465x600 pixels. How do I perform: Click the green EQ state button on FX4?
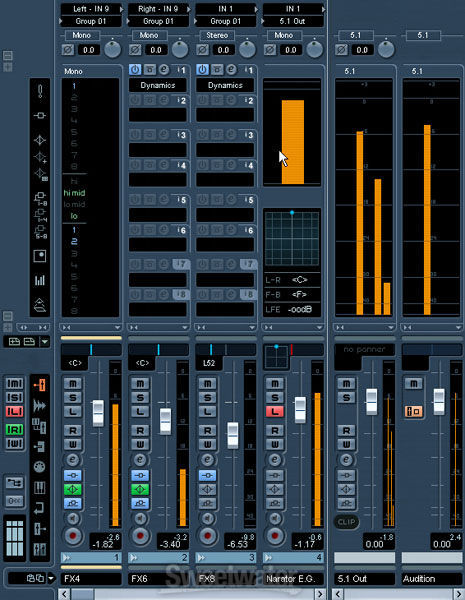point(72,489)
